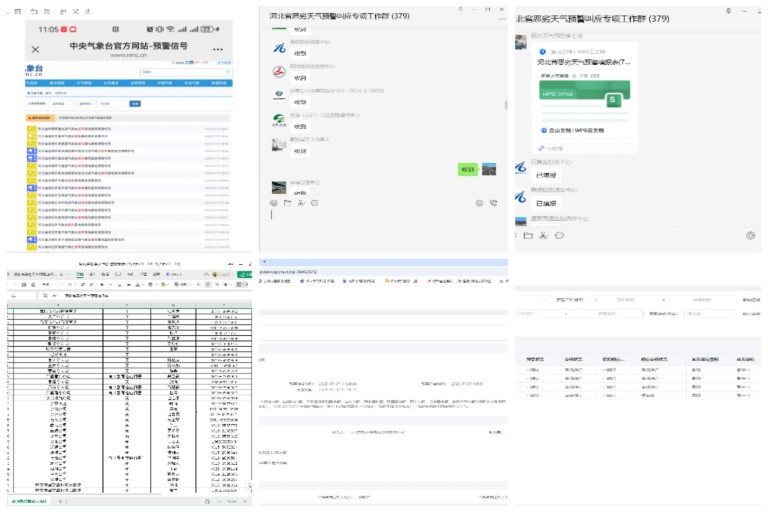Image resolution: width=768 pixels, height=512 pixels.
Task: Click the folder icon in the right chat toolbar
Action: pos(527,236)
